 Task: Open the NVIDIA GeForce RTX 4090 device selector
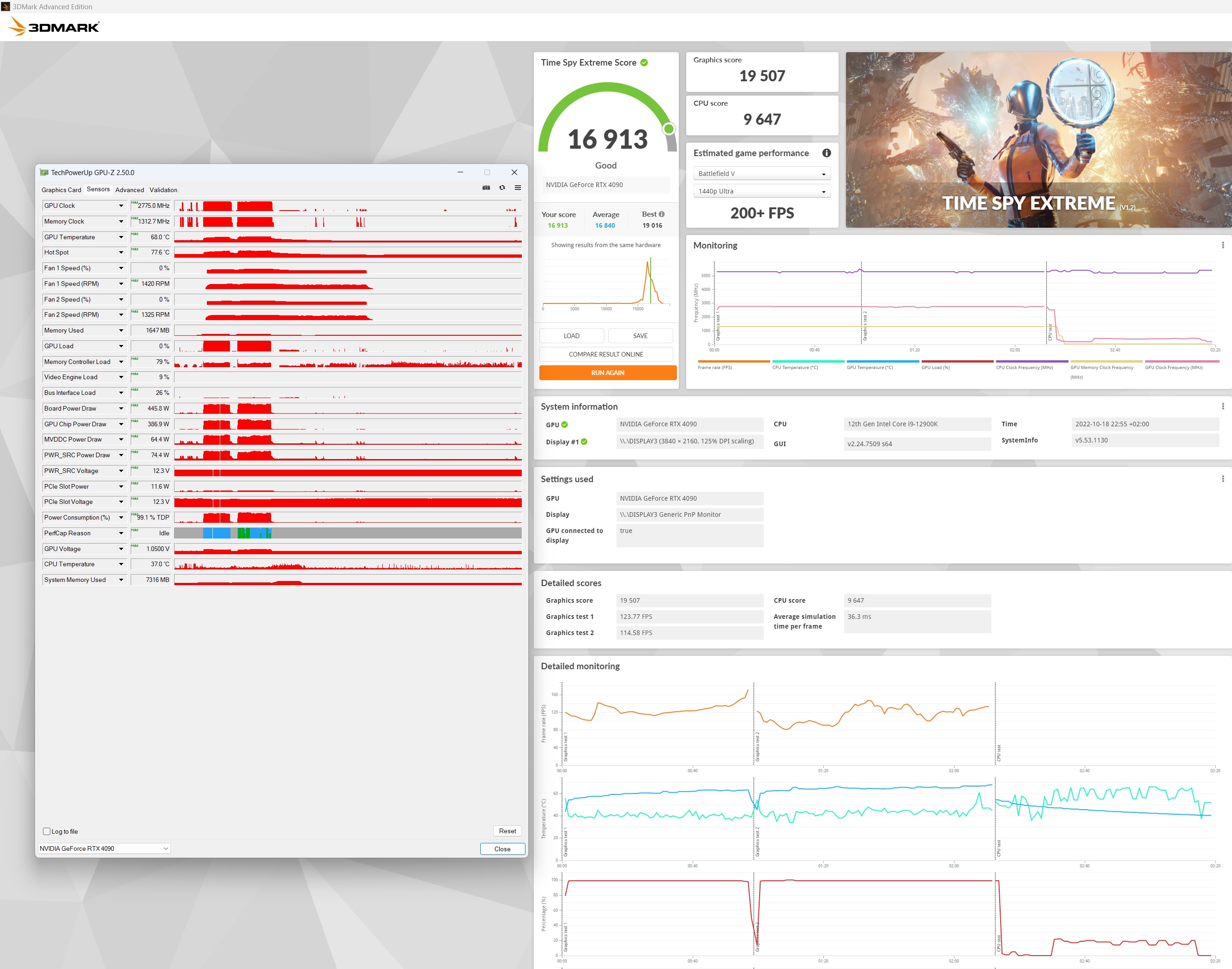click(x=104, y=848)
